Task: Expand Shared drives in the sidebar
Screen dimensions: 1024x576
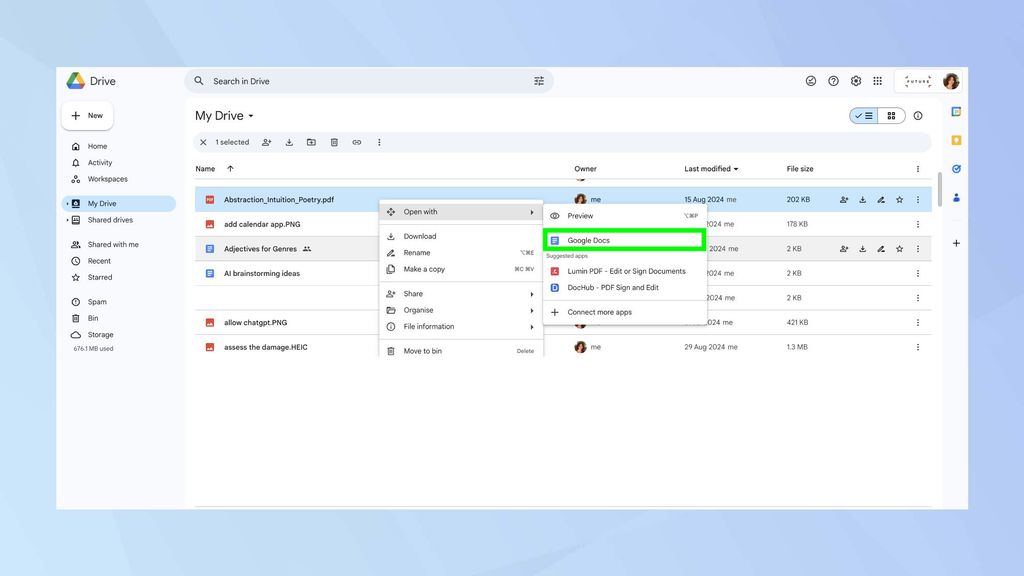Action: pyautogui.click(x=67, y=220)
